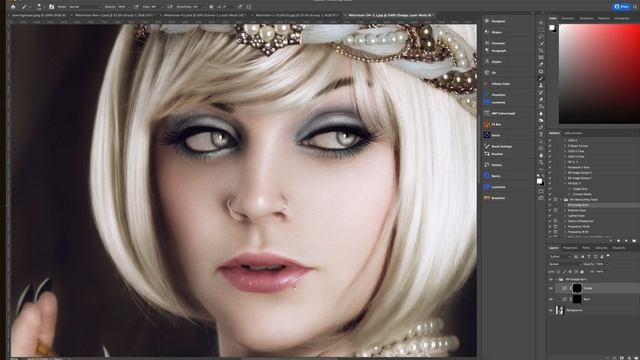Open the layer Fill dropdown
The height and width of the screenshot is (360, 640).
601,271
